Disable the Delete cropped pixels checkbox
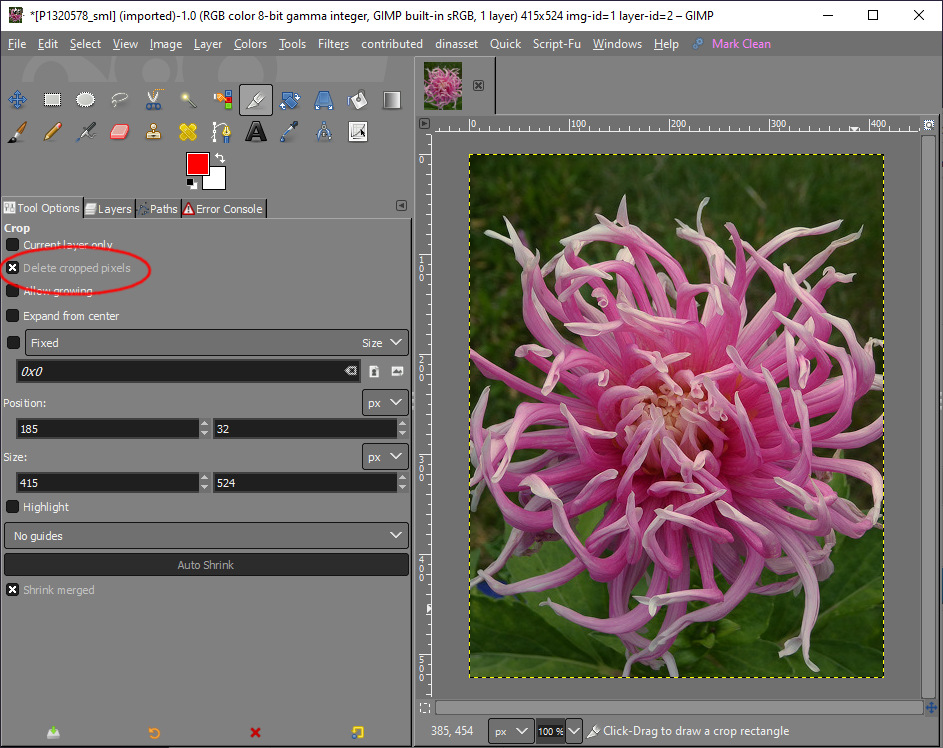Image resolution: width=943 pixels, height=748 pixels. [13, 268]
